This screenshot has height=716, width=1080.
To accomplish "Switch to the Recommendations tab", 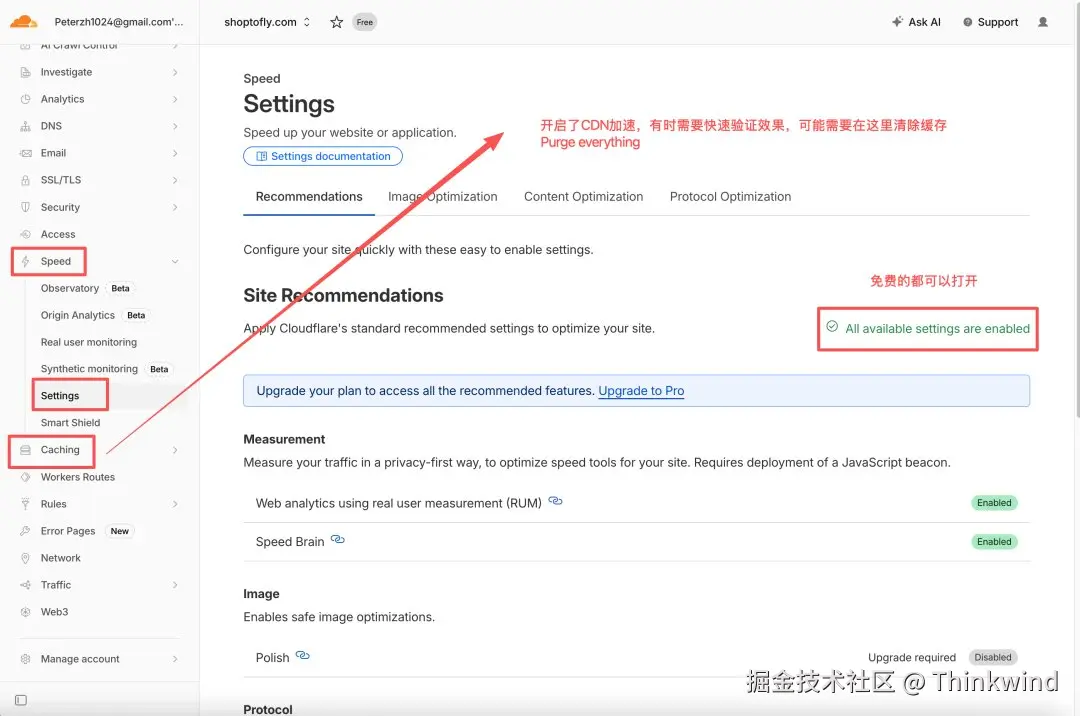I will (x=309, y=197).
